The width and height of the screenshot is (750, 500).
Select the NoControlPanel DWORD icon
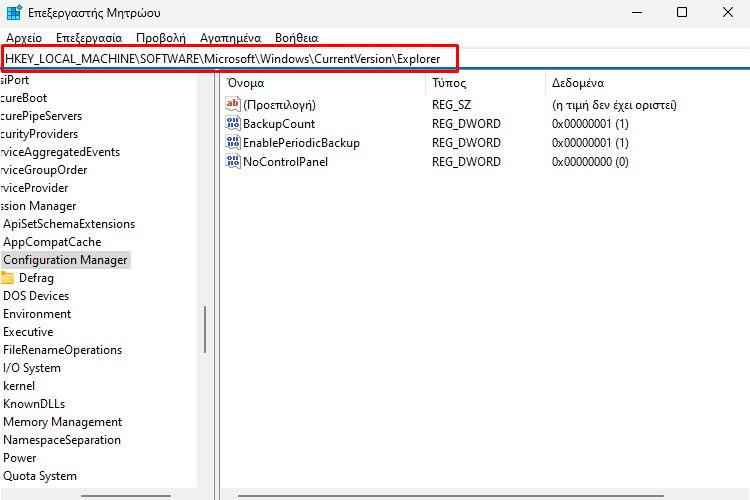pyautogui.click(x=232, y=162)
